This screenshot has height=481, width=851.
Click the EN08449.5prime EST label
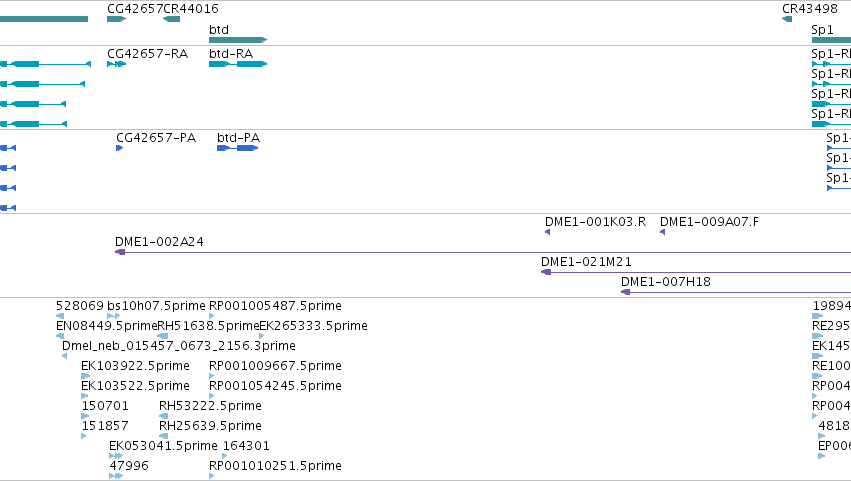pyautogui.click(x=106, y=326)
